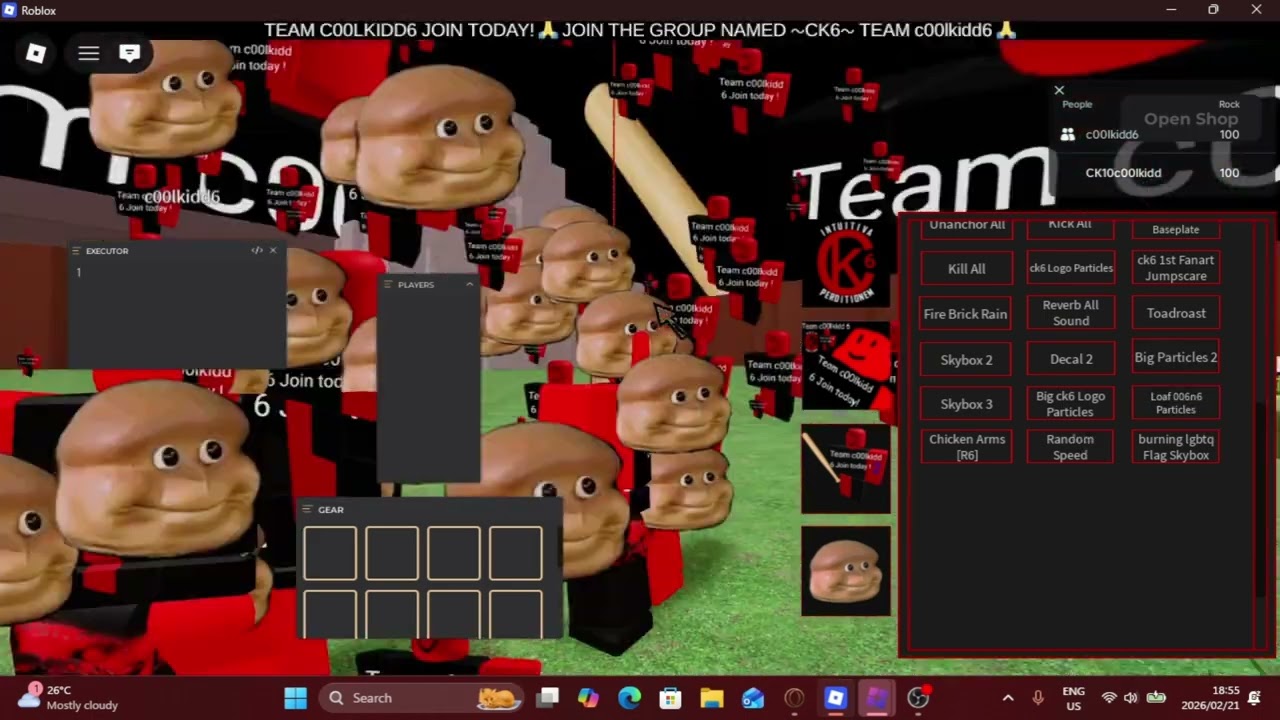Select the first gear slot in top row
1280x720 pixels.
(330, 553)
